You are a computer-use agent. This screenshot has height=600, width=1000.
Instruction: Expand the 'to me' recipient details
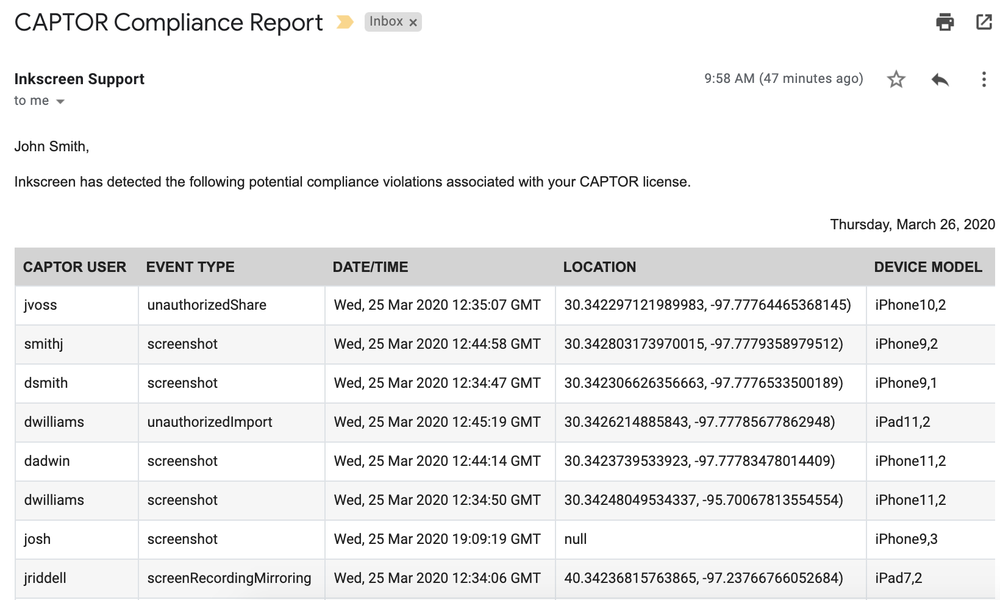[x=38, y=100]
